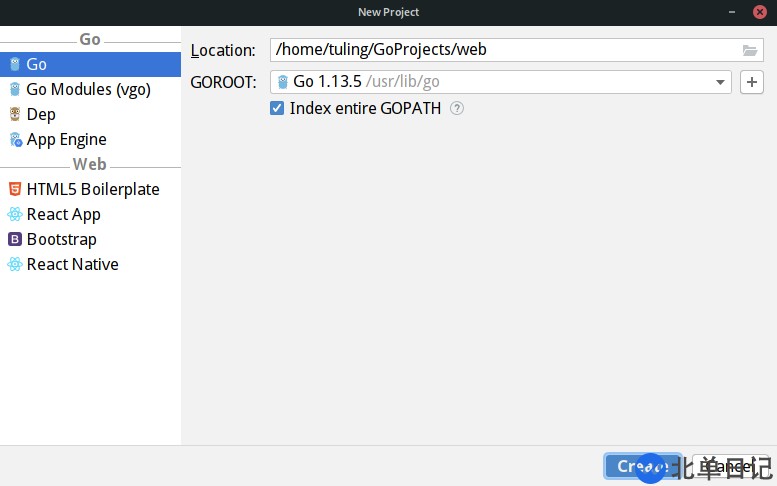The image size is (777, 486).
Task: Click the Bootstrap B icon
Action: click(x=14, y=239)
